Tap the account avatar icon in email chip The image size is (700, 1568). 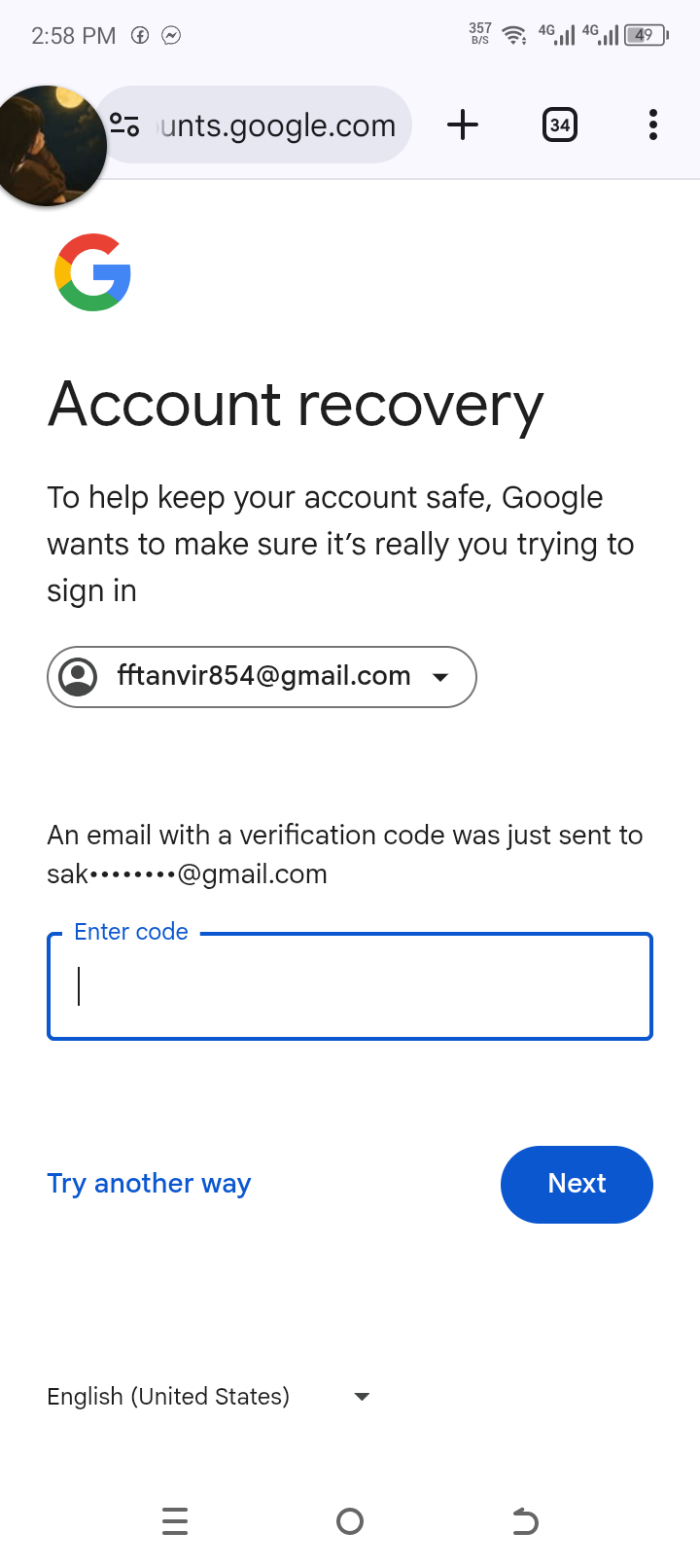point(78,677)
